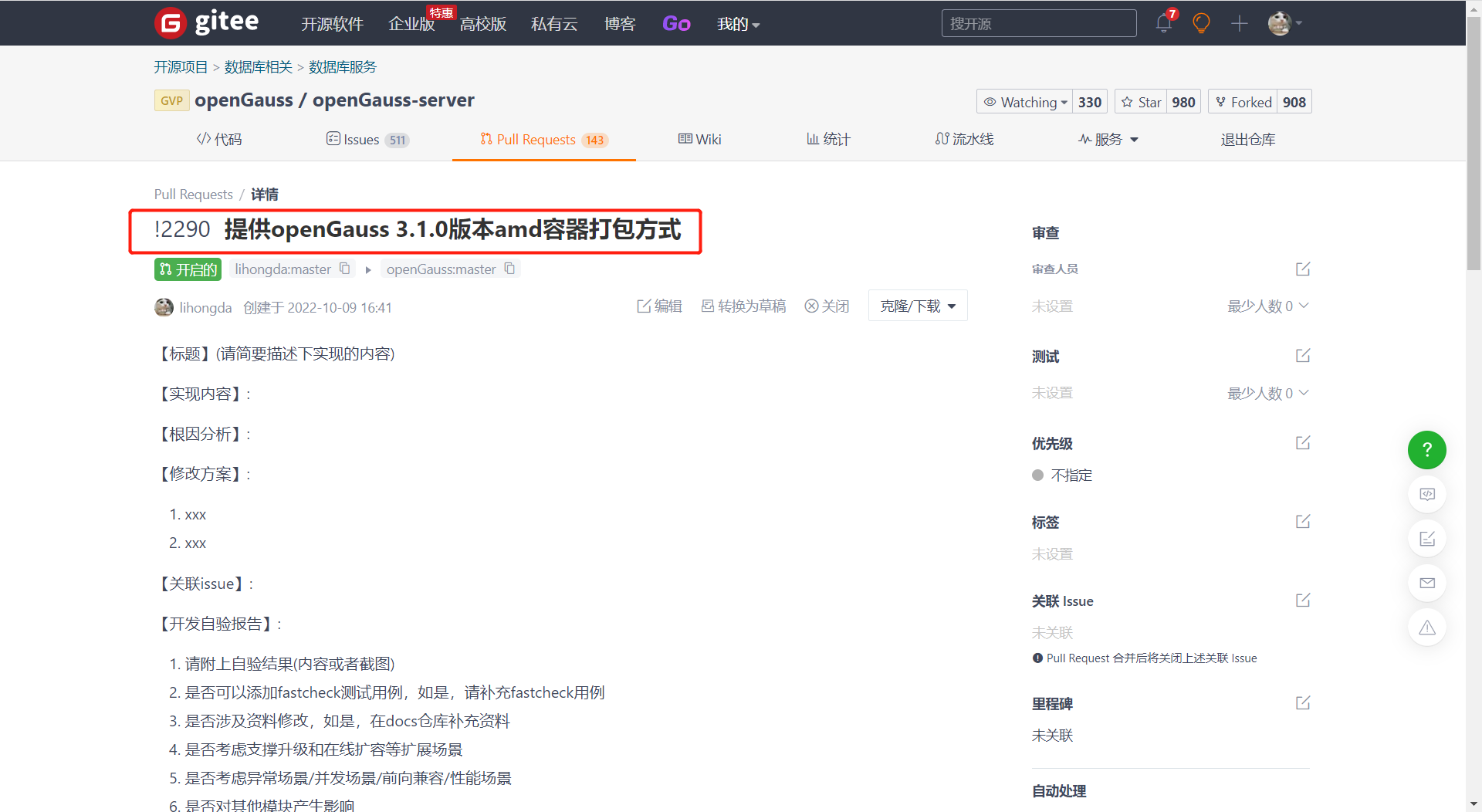Edit the milestone (里程碑) section

click(1303, 703)
